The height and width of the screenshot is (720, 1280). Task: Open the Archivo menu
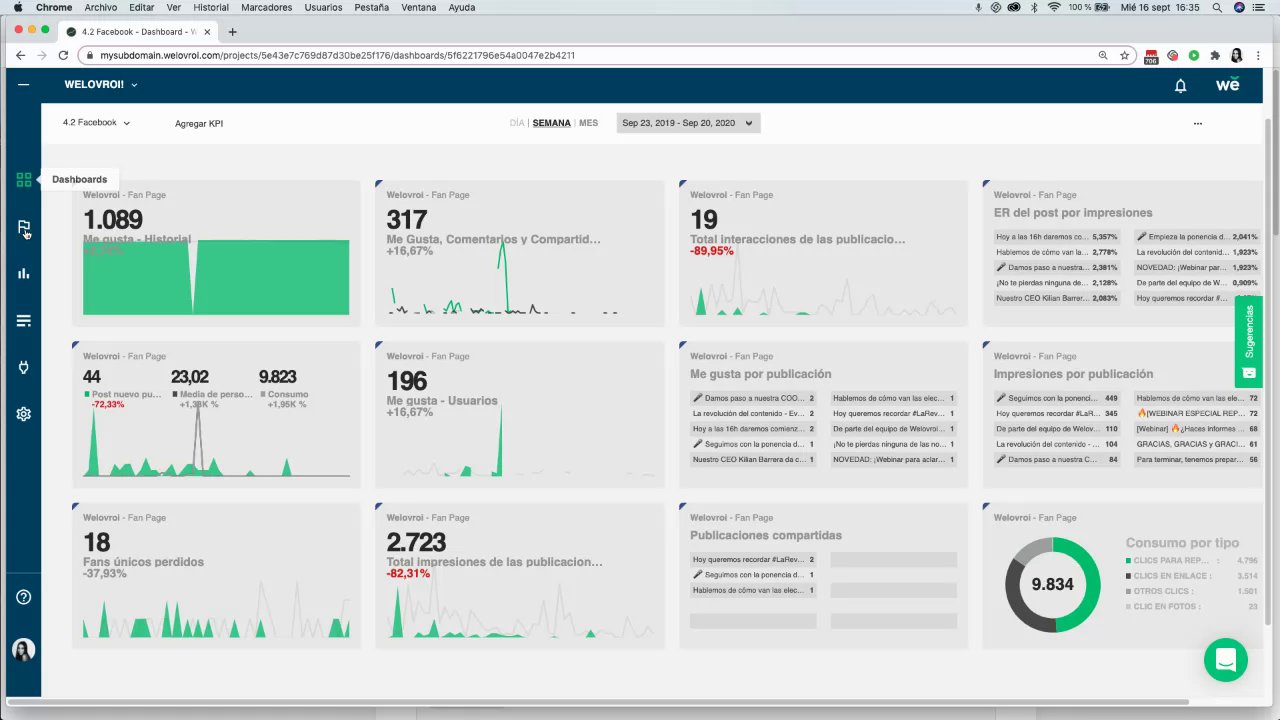101,7
